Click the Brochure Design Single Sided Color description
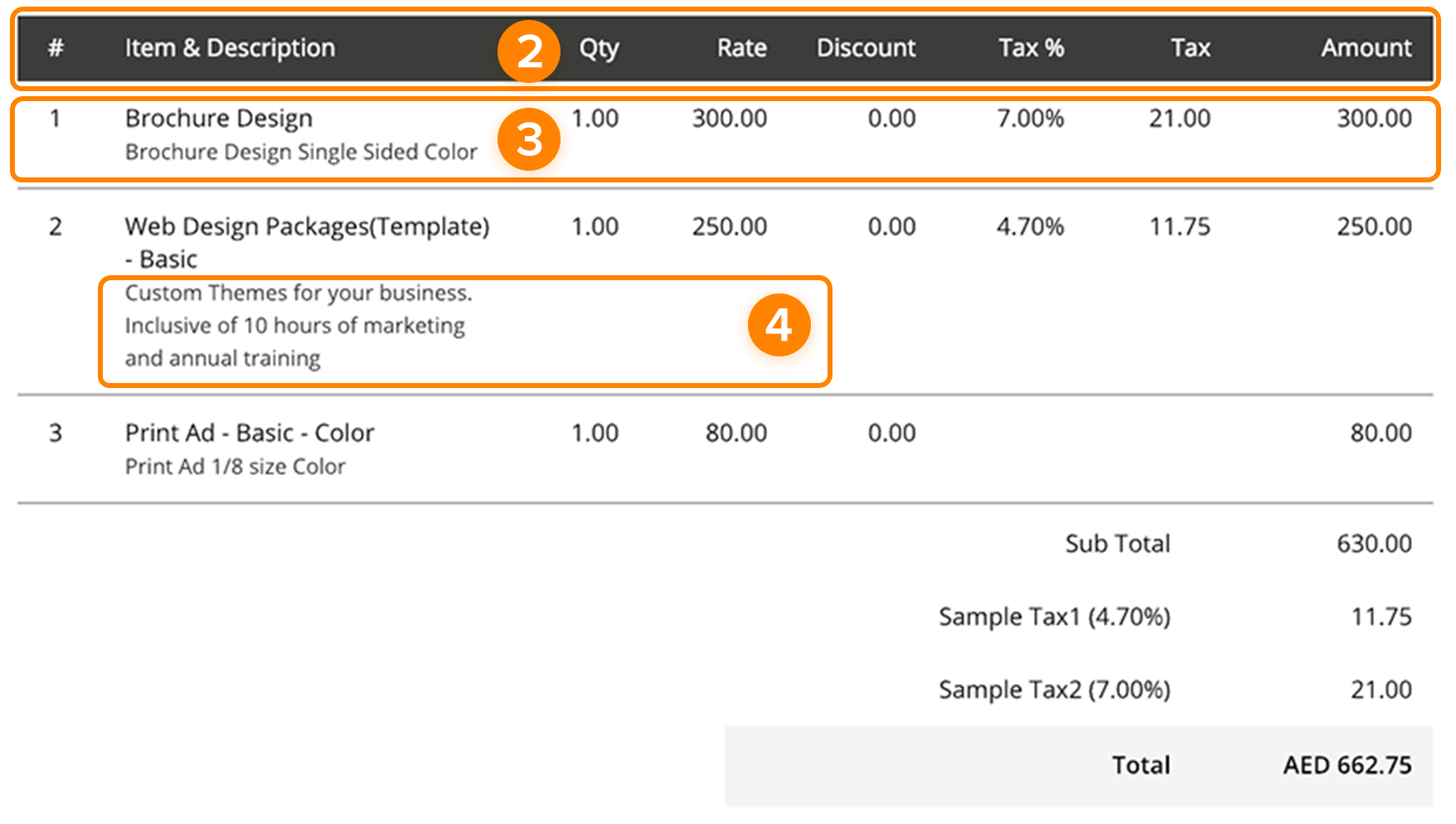Screen dimensions: 1456x824 click(x=301, y=153)
